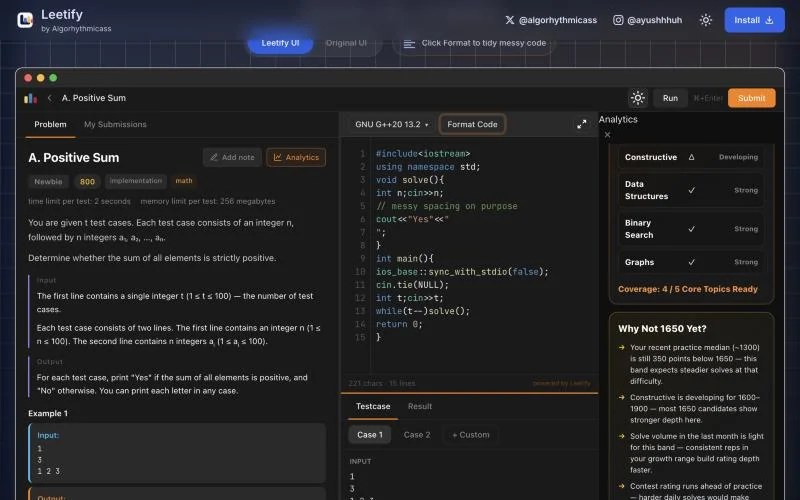Click the 'memory limit per test: 256 megabytes' text

[x=208, y=201]
